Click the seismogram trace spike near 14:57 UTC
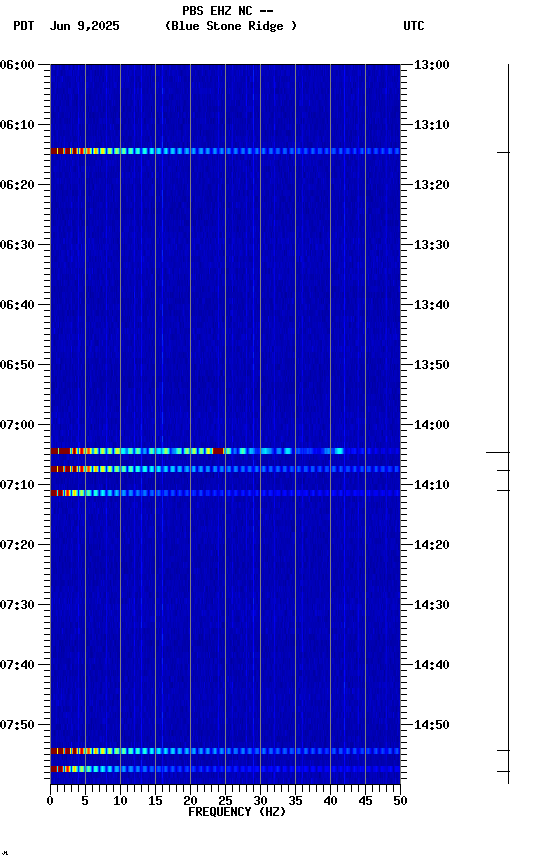Viewport: 552px width, 864px height. tap(503, 771)
